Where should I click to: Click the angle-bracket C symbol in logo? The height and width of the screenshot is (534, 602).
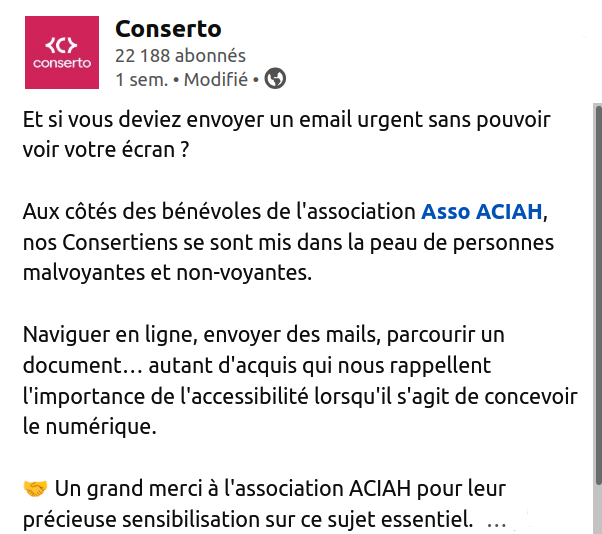click(61, 45)
